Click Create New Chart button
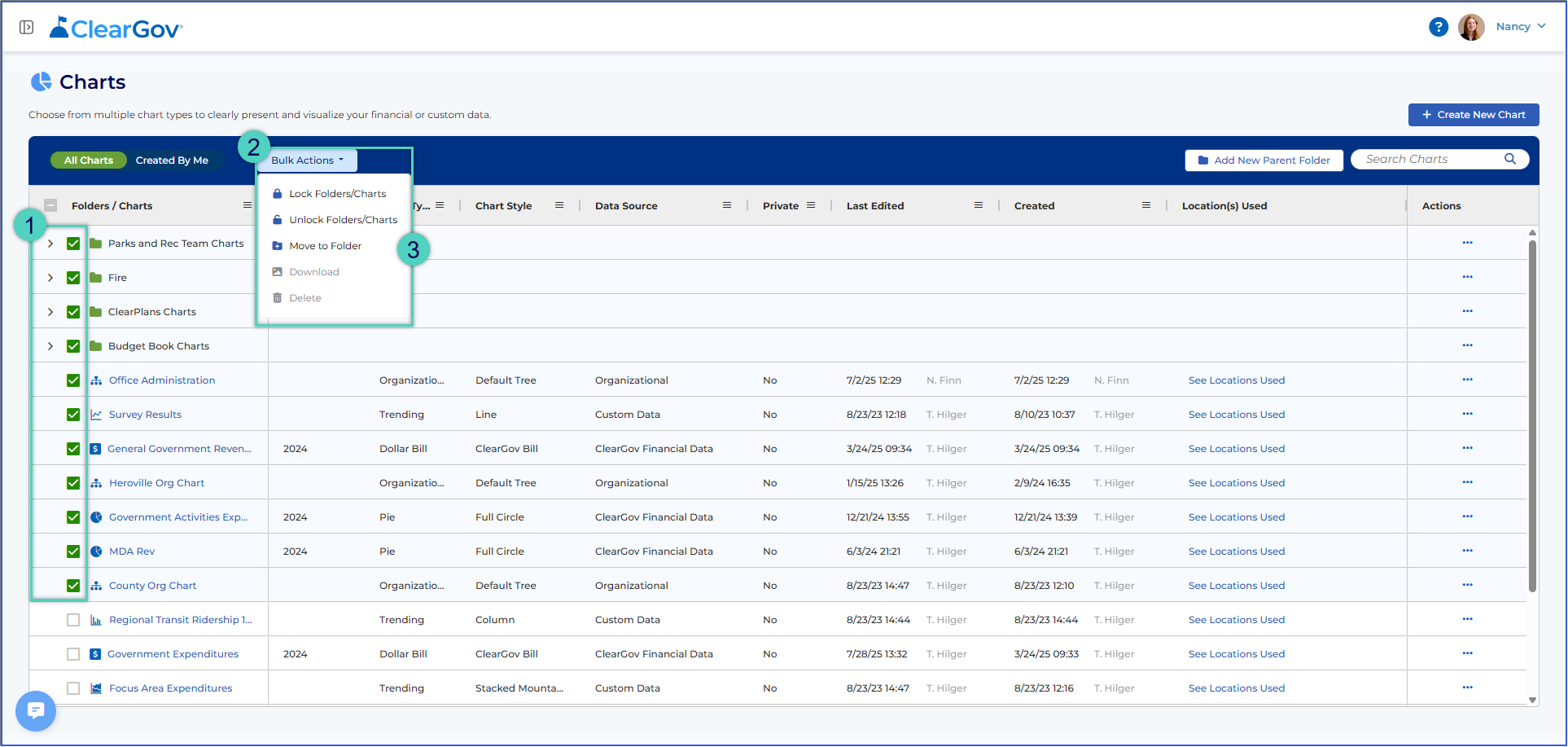Image resolution: width=1568 pixels, height=747 pixels. pyautogui.click(x=1474, y=115)
